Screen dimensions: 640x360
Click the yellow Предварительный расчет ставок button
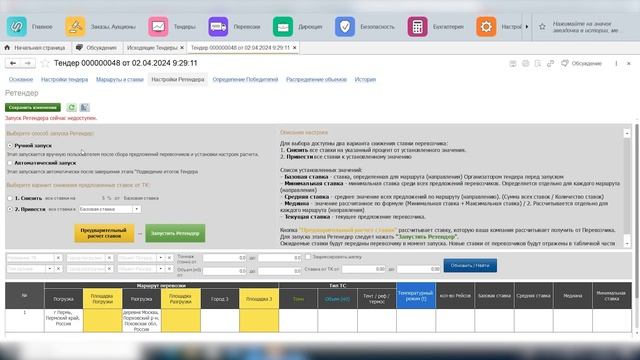104,233
